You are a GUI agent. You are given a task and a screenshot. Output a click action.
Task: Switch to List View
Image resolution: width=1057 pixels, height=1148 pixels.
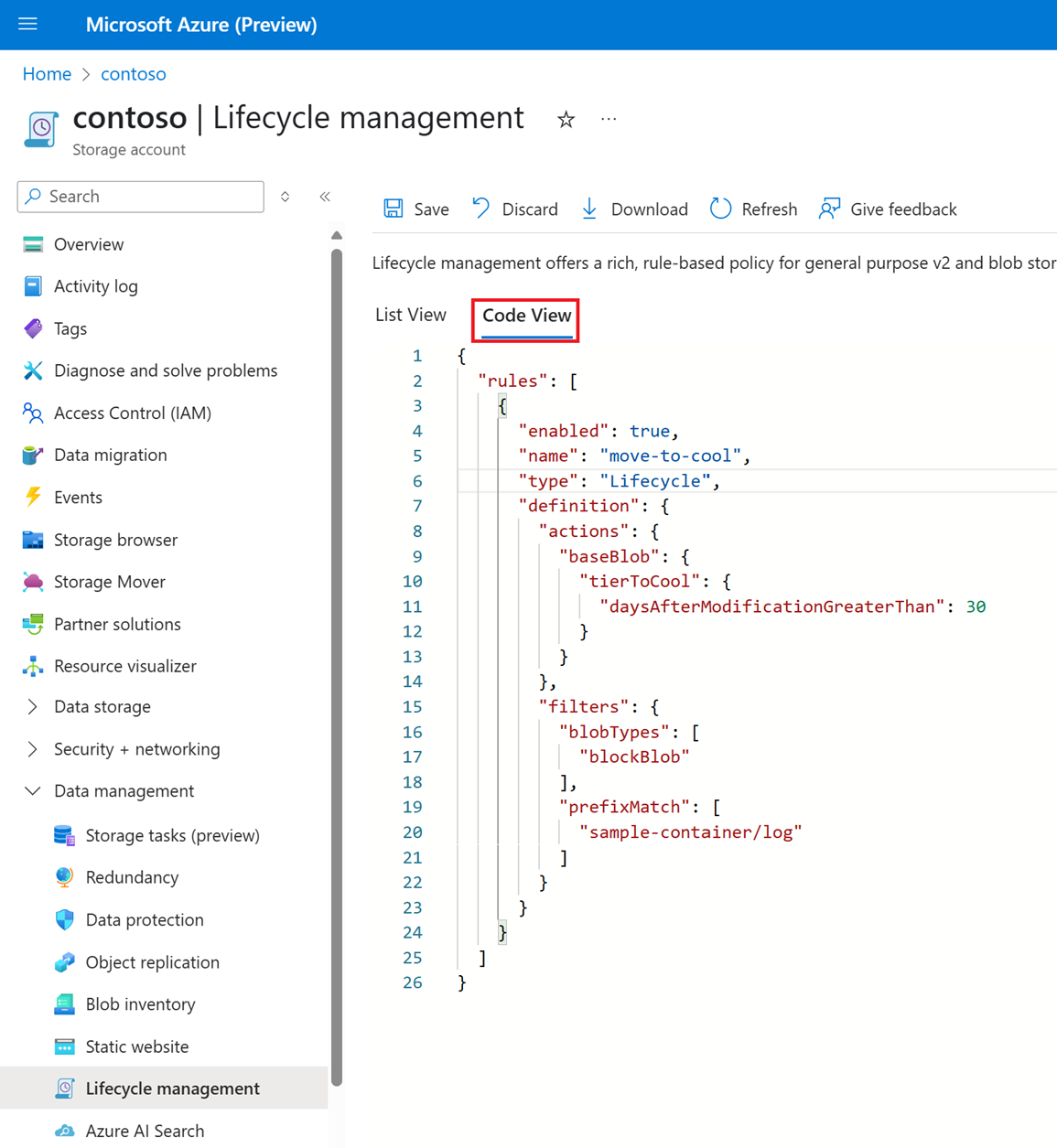tap(410, 315)
